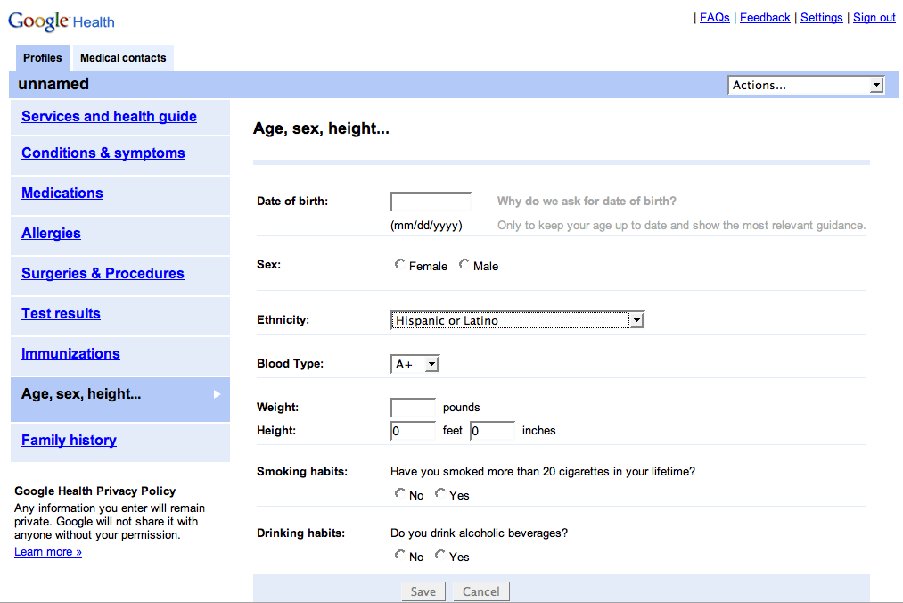This screenshot has height=603, width=903.
Task: Expand the Actions dropdown menu
Action: point(805,85)
